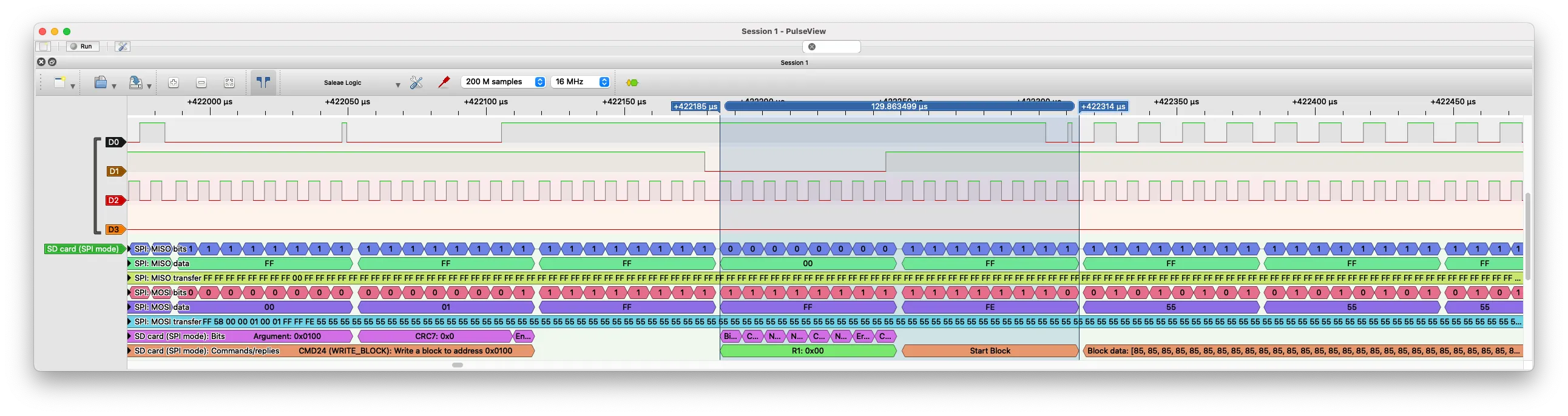
Task: Toggle the cursors display button
Action: 263,82
